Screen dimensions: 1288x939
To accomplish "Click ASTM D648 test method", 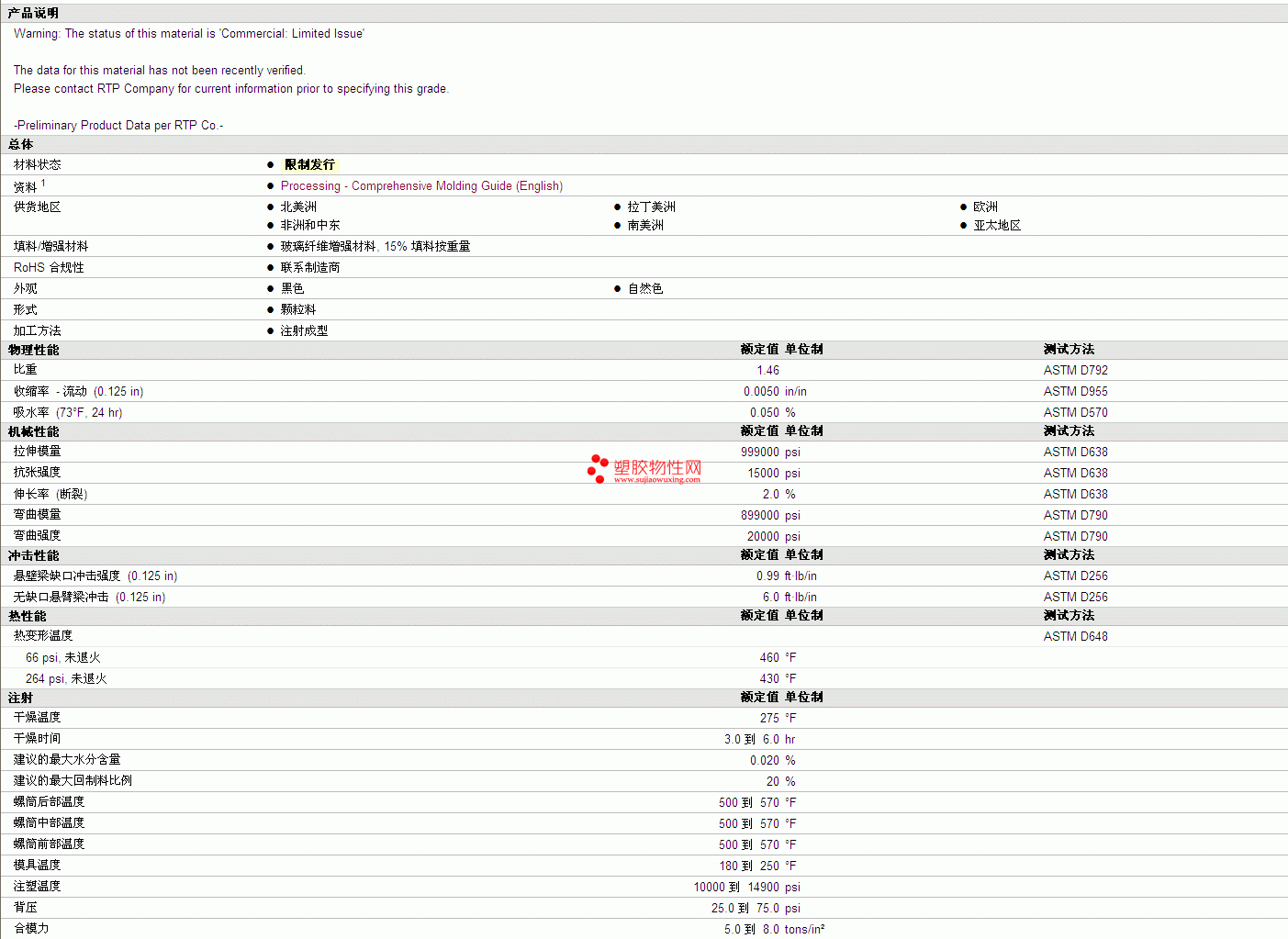I will [1075, 636].
